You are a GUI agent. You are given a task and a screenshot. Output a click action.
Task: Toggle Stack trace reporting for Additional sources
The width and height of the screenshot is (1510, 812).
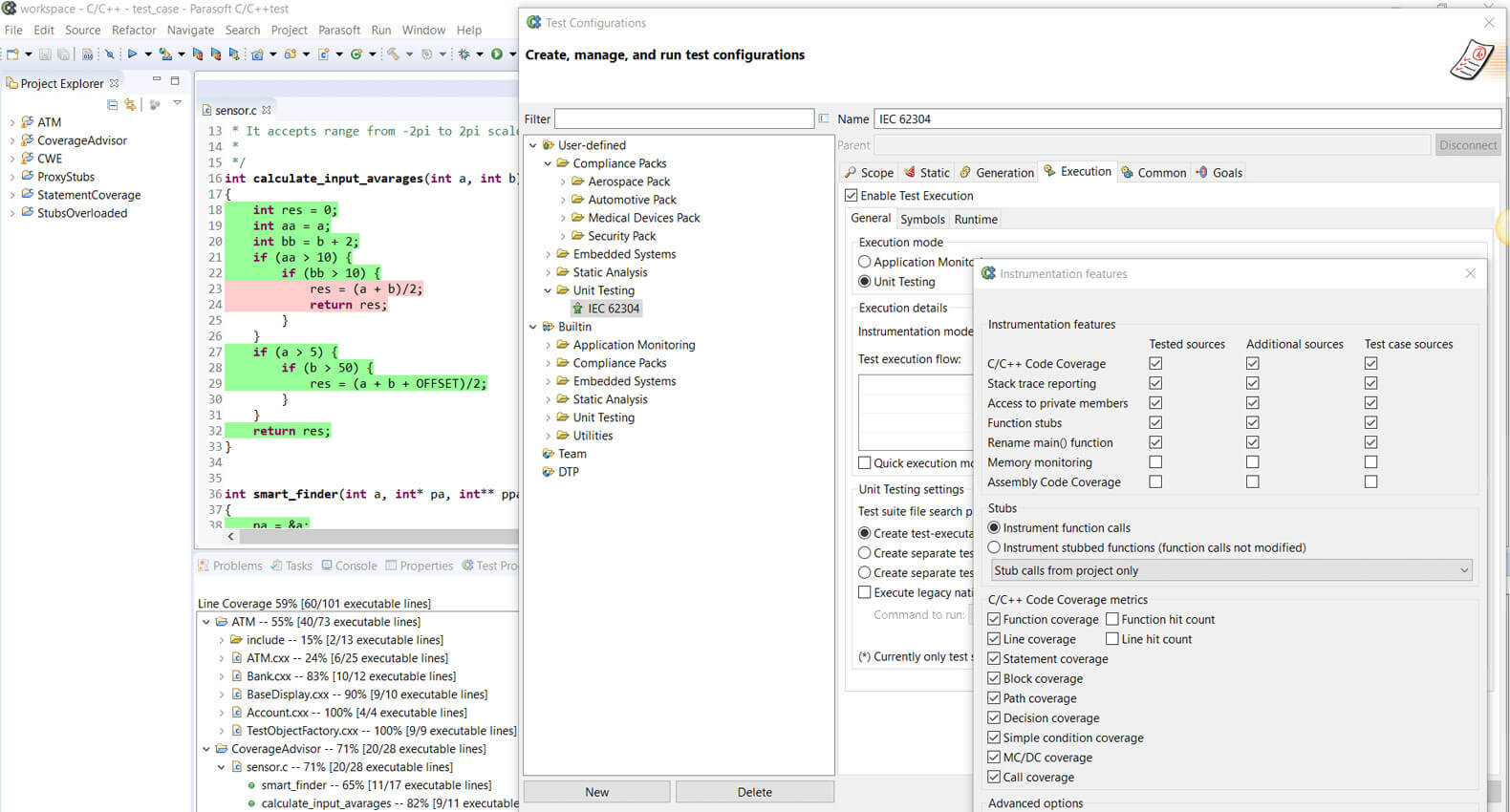coord(1252,383)
